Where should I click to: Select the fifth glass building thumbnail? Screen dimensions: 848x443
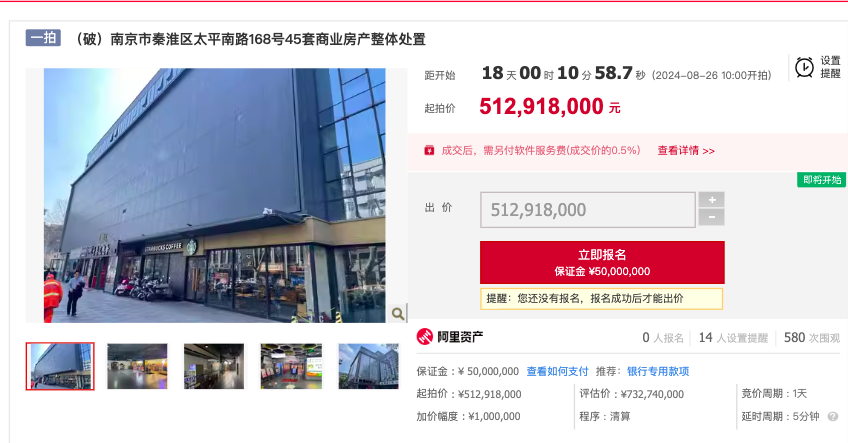click(368, 366)
